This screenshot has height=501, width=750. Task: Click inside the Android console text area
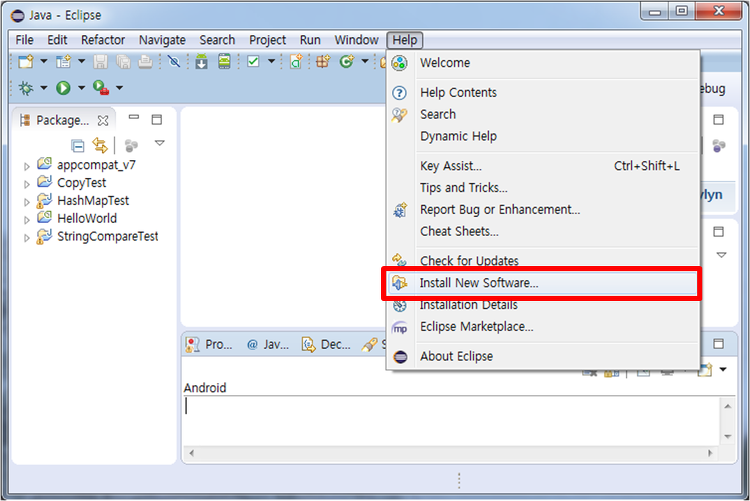pos(451,421)
